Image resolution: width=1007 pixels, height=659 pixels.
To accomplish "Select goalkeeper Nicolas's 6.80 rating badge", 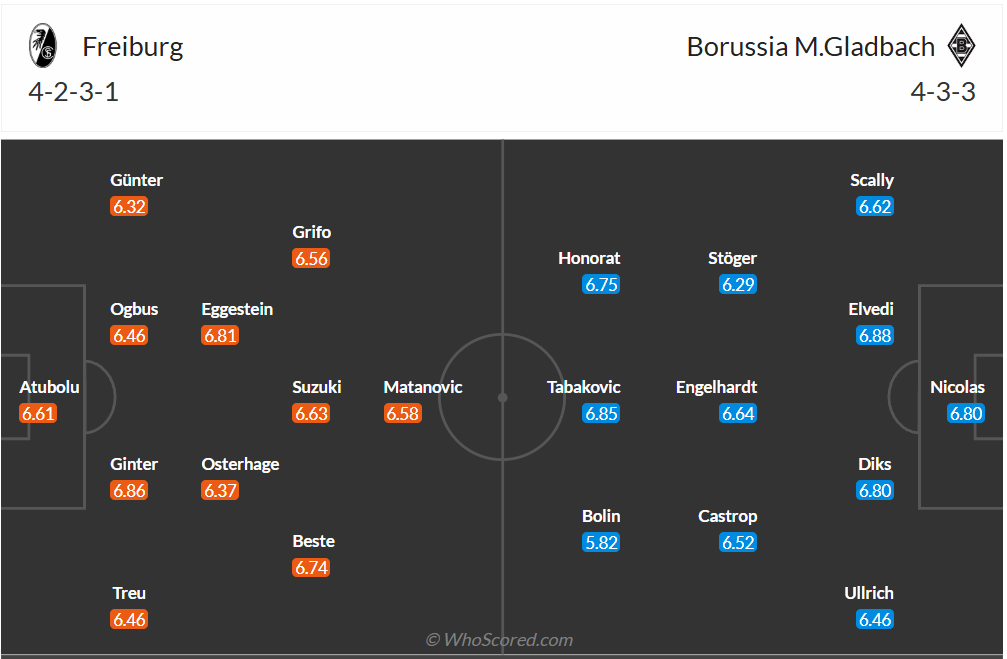I will click(966, 413).
